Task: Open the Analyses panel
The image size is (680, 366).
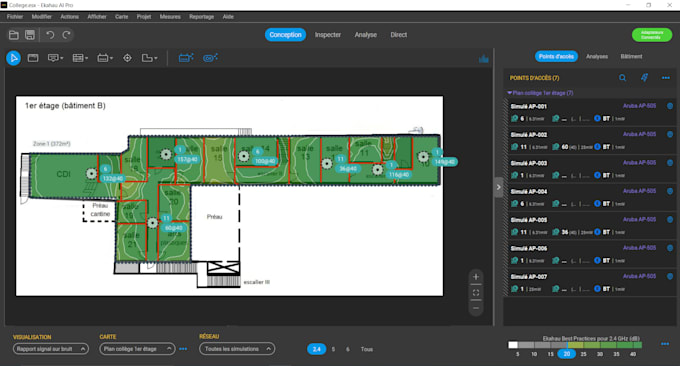Action: [597, 56]
